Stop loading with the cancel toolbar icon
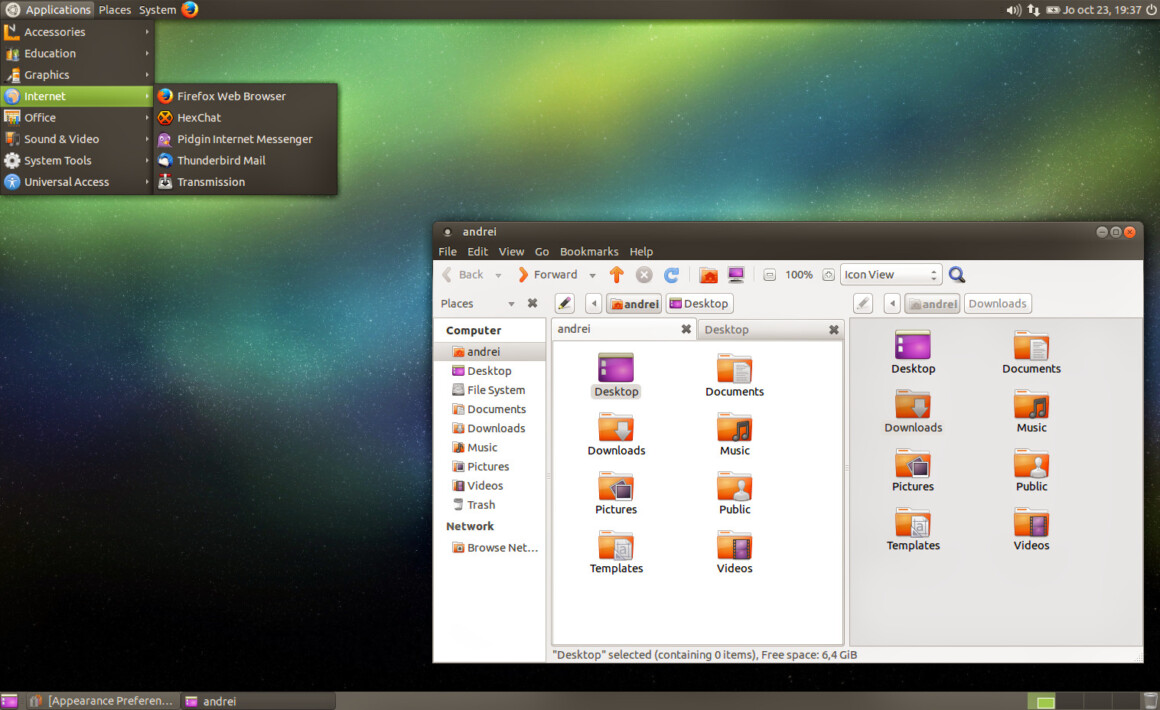The width and height of the screenshot is (1160, 710). [x=644, y=274]
